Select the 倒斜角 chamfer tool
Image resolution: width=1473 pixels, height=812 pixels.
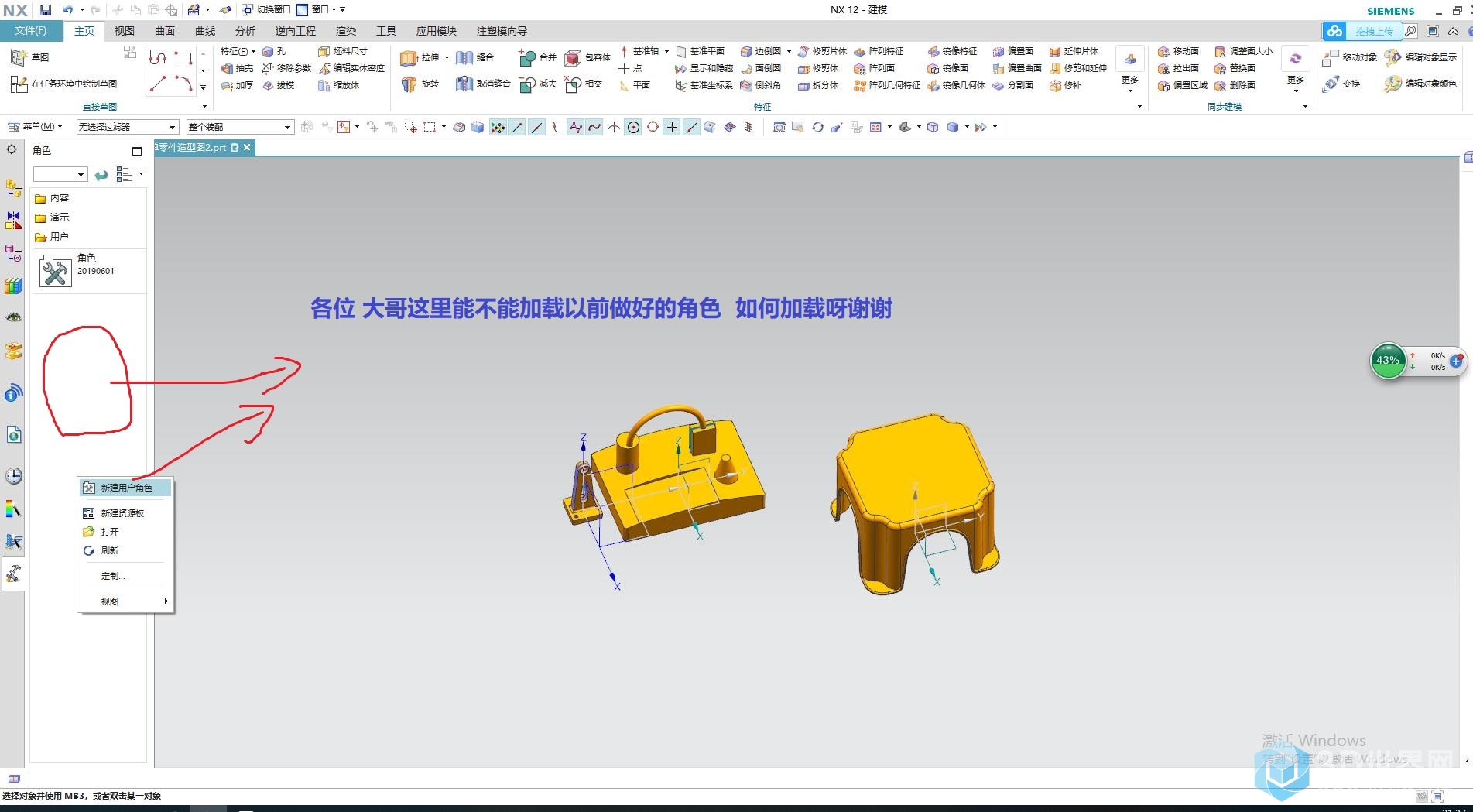click(761, 85)
